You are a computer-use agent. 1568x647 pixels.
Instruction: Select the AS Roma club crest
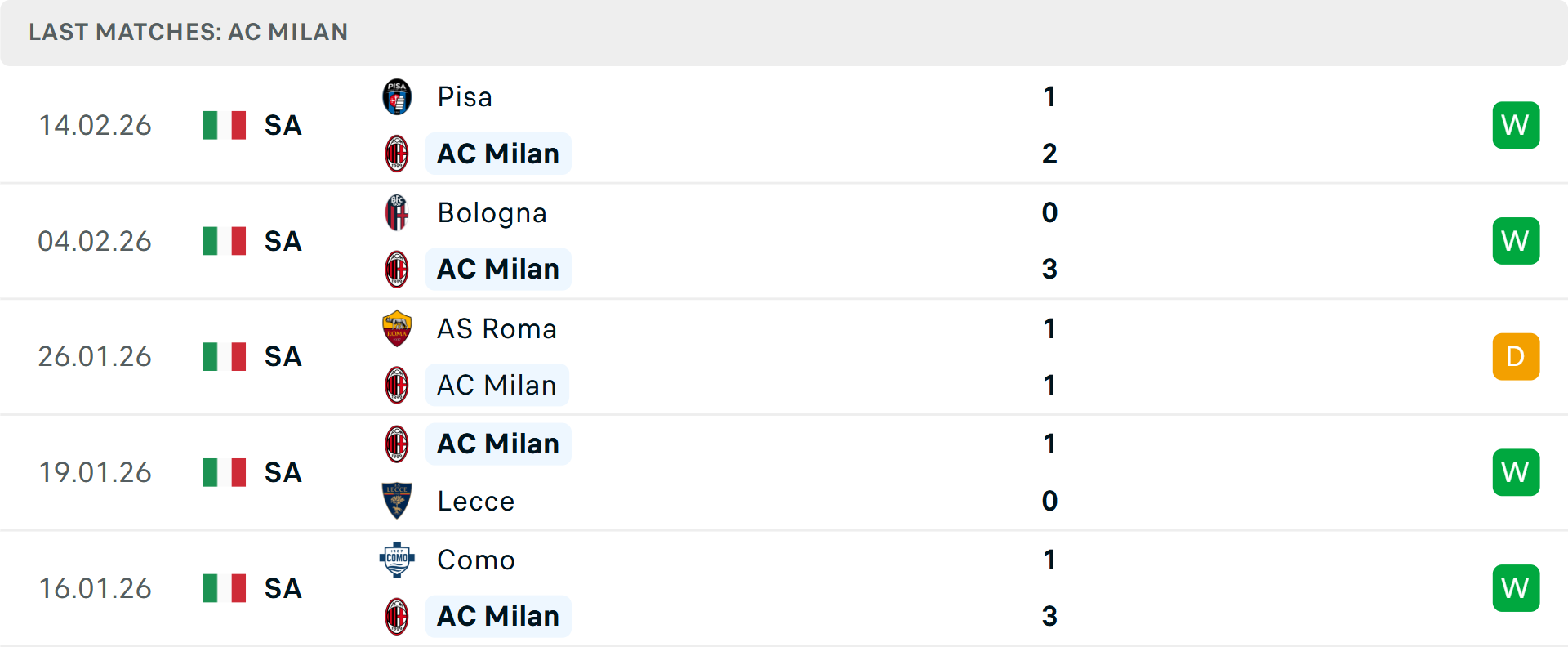click(397, 328)
